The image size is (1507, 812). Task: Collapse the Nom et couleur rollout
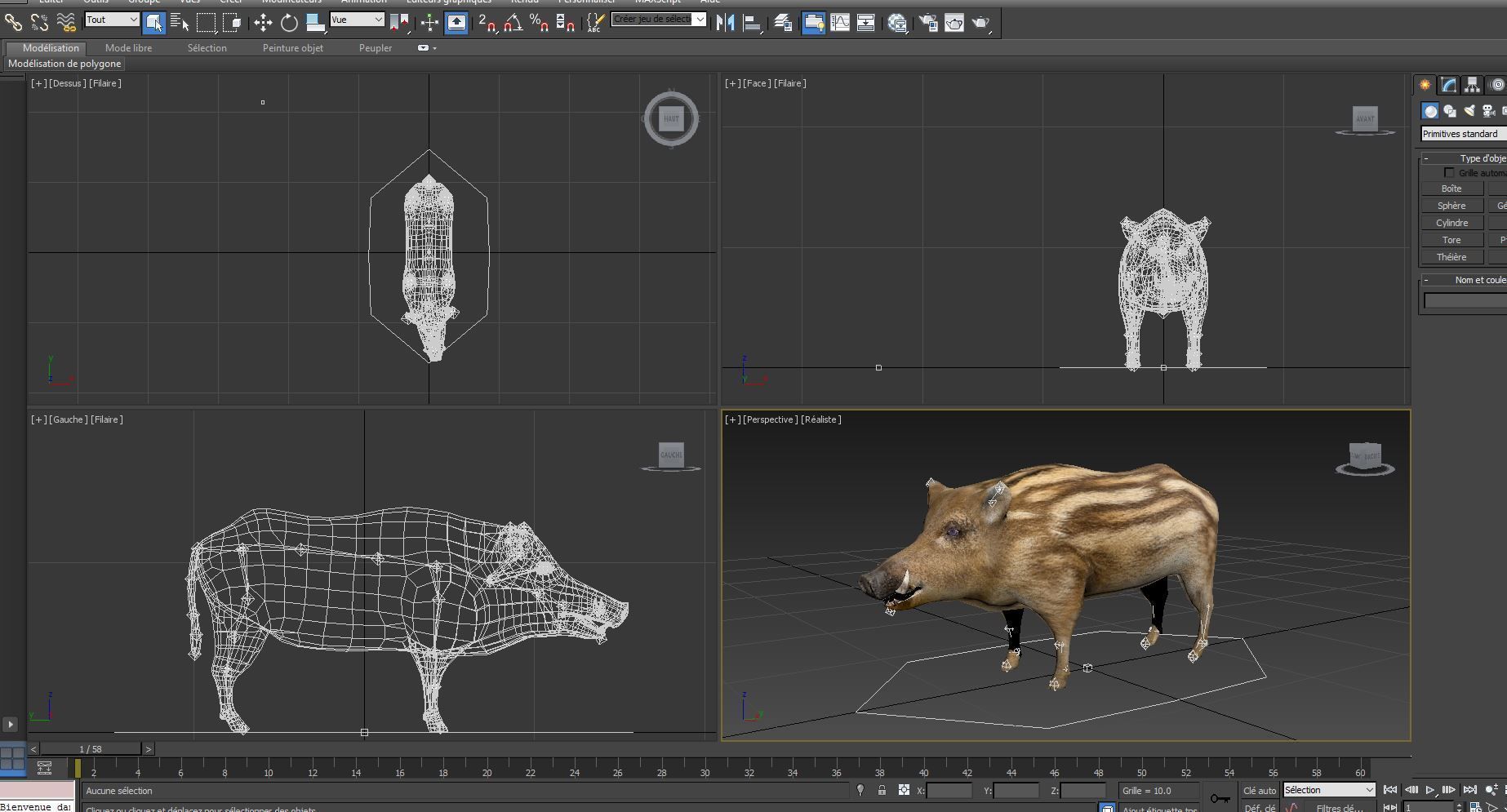[x=1426, y=280]
